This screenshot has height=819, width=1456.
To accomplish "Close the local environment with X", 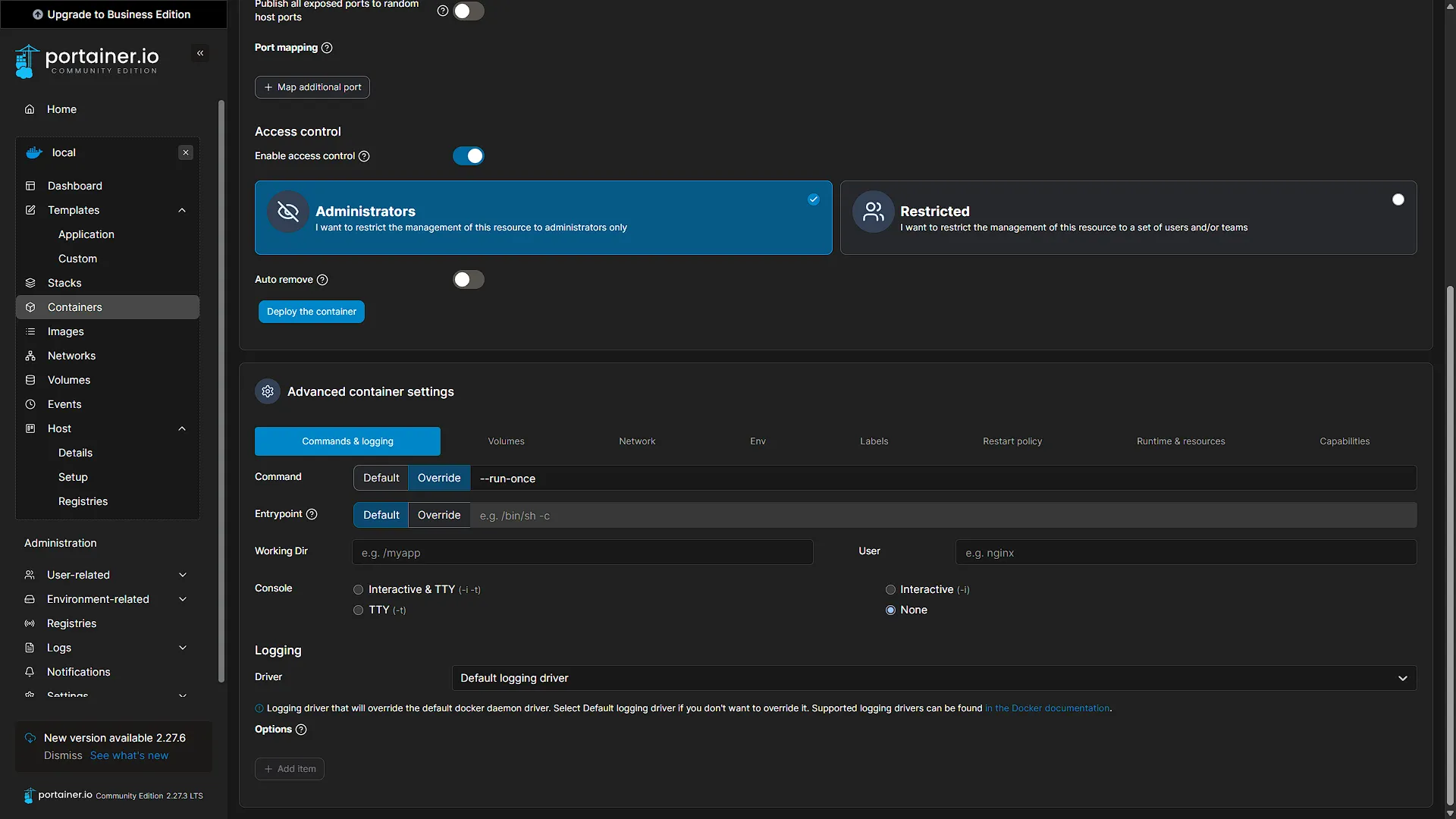I will click(186, 152).
